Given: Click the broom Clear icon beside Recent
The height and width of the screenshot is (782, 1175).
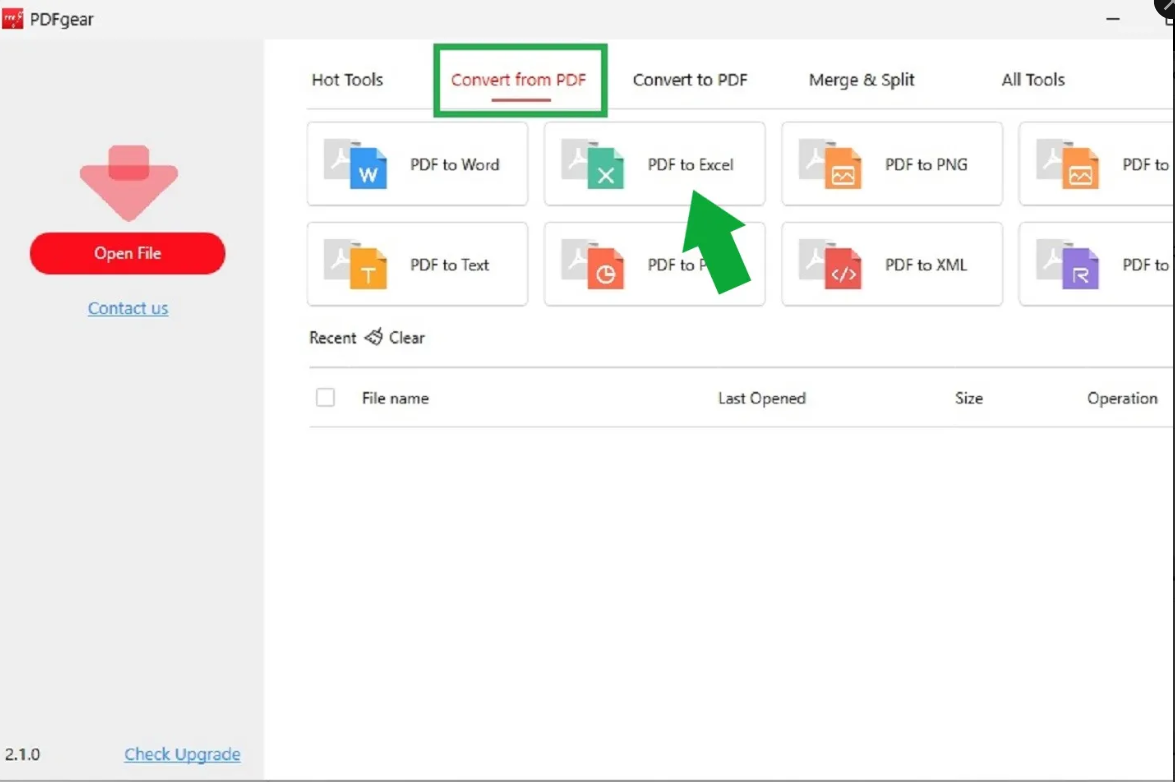Looking at the screenshot, I should (x=374, y=337).
